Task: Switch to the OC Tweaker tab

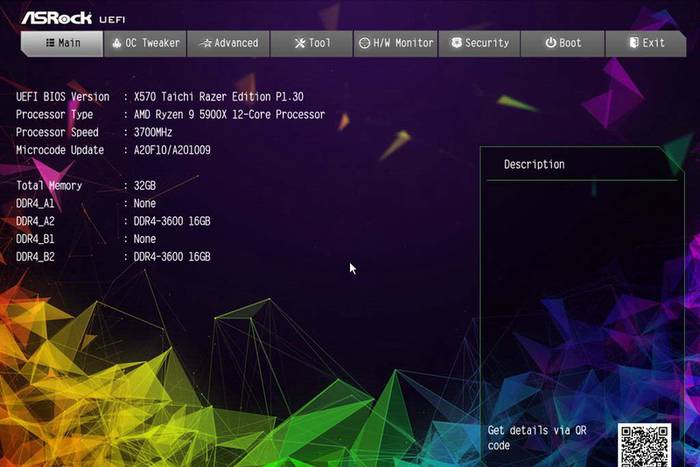Action: tap(145, 43)
